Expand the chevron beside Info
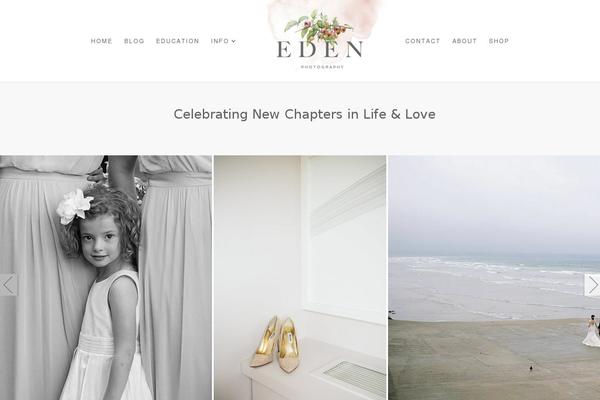Viewport: 600px width, 400px height. (x=234, y=41)
